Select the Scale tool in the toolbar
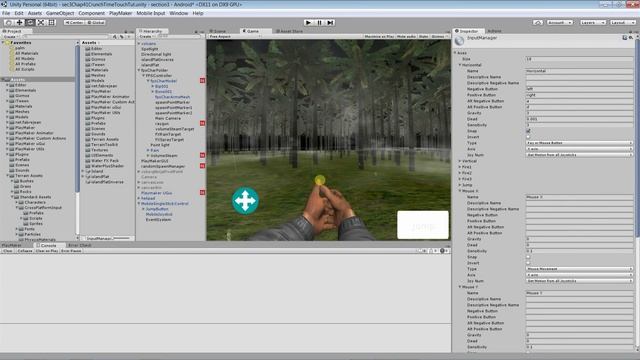 coord(41,22)
